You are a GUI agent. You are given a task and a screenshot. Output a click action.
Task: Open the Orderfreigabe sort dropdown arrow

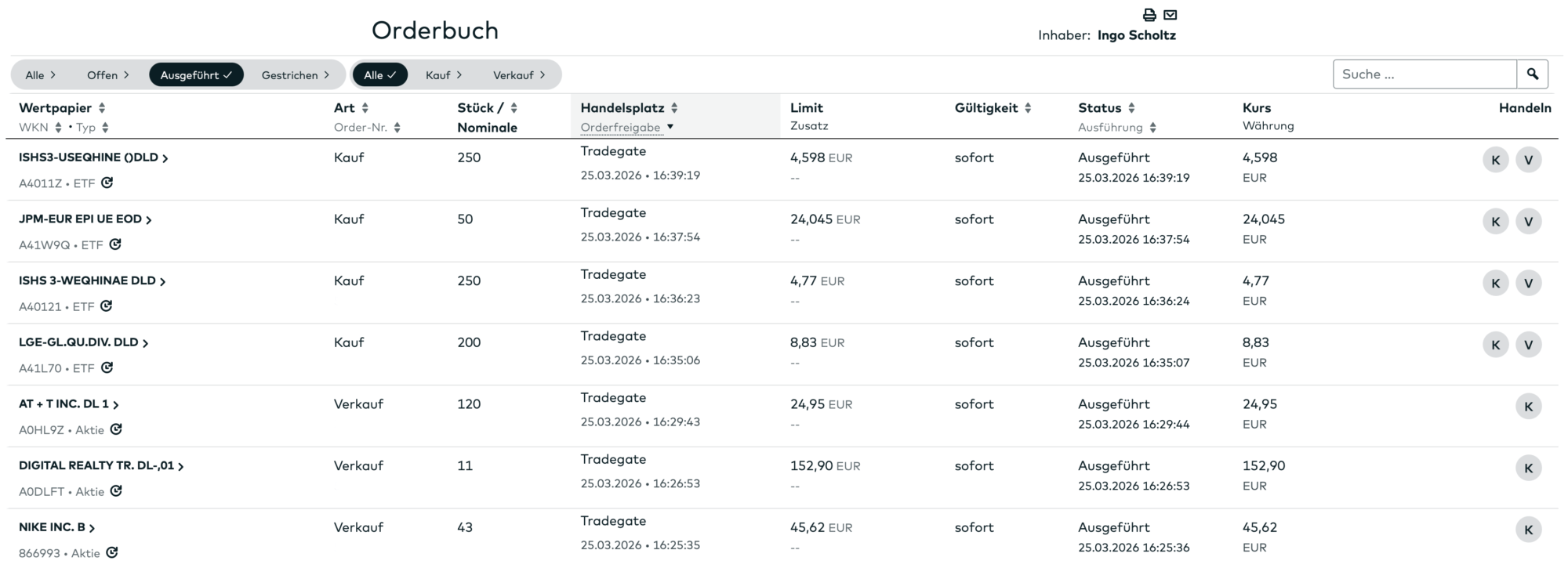670,127
